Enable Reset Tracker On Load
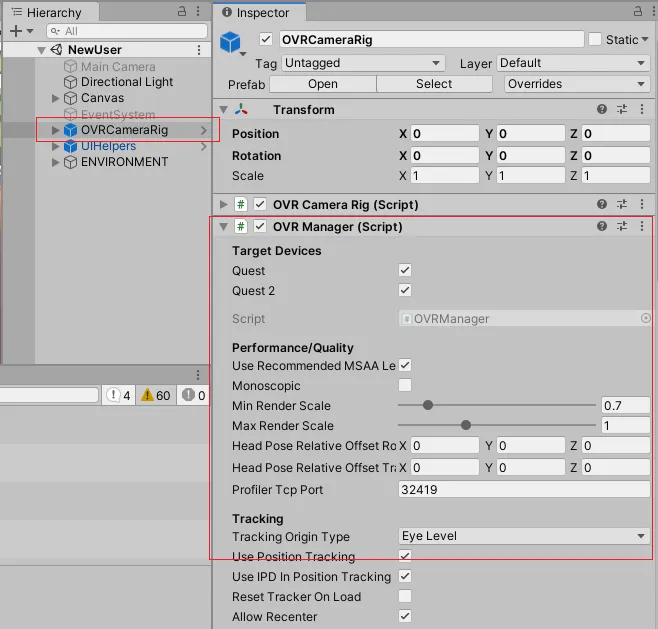This screenshot has height=629, width=658. (405, 596)
